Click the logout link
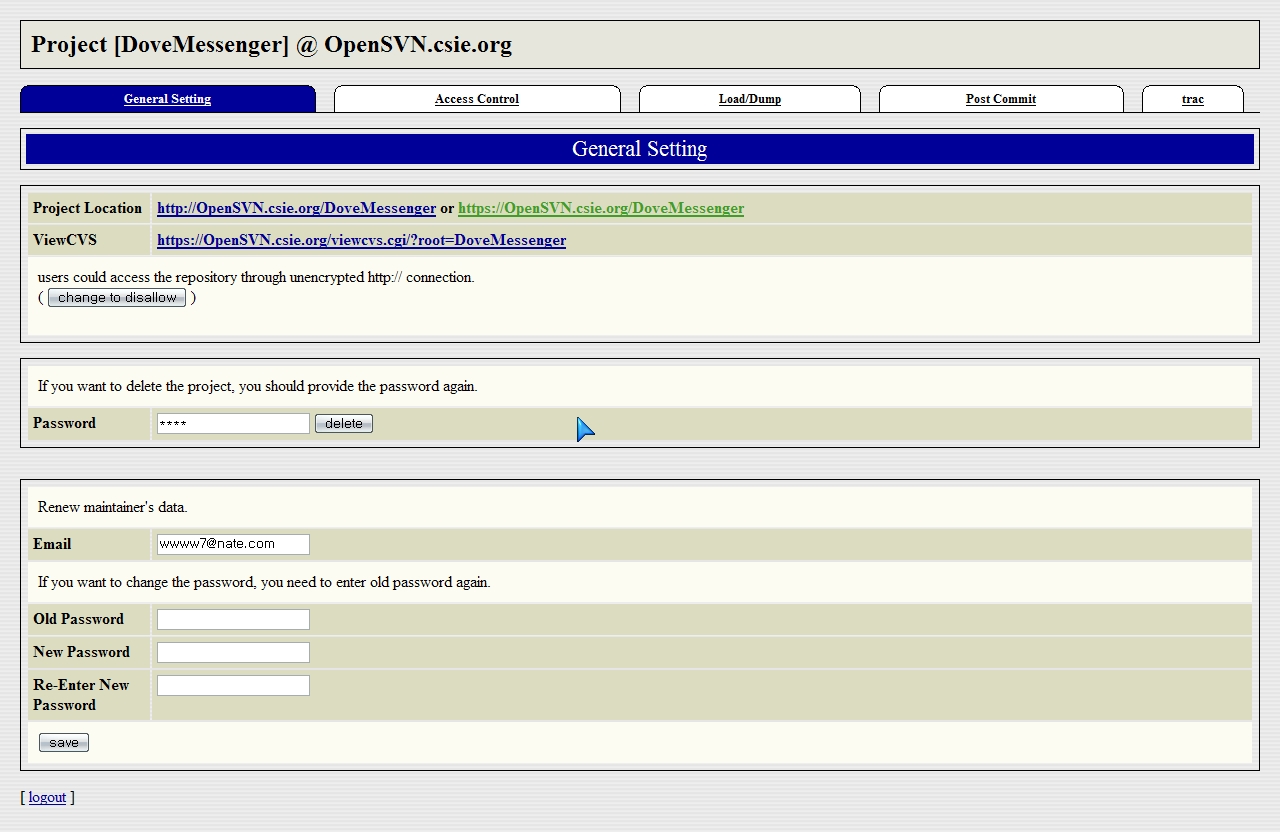 coord(47,797)
